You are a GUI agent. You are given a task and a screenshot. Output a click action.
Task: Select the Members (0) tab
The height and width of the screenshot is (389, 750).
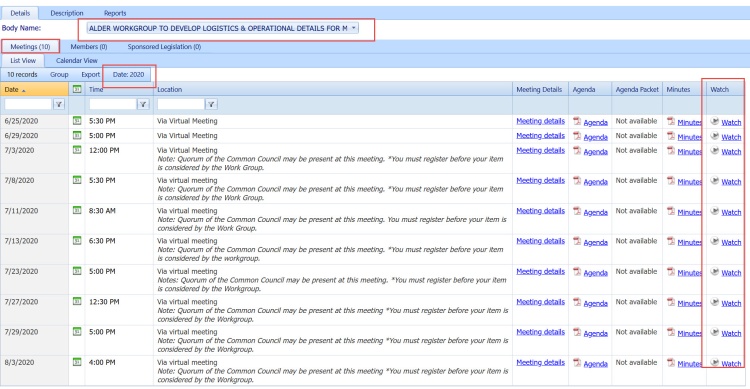[x=88, y=46]
